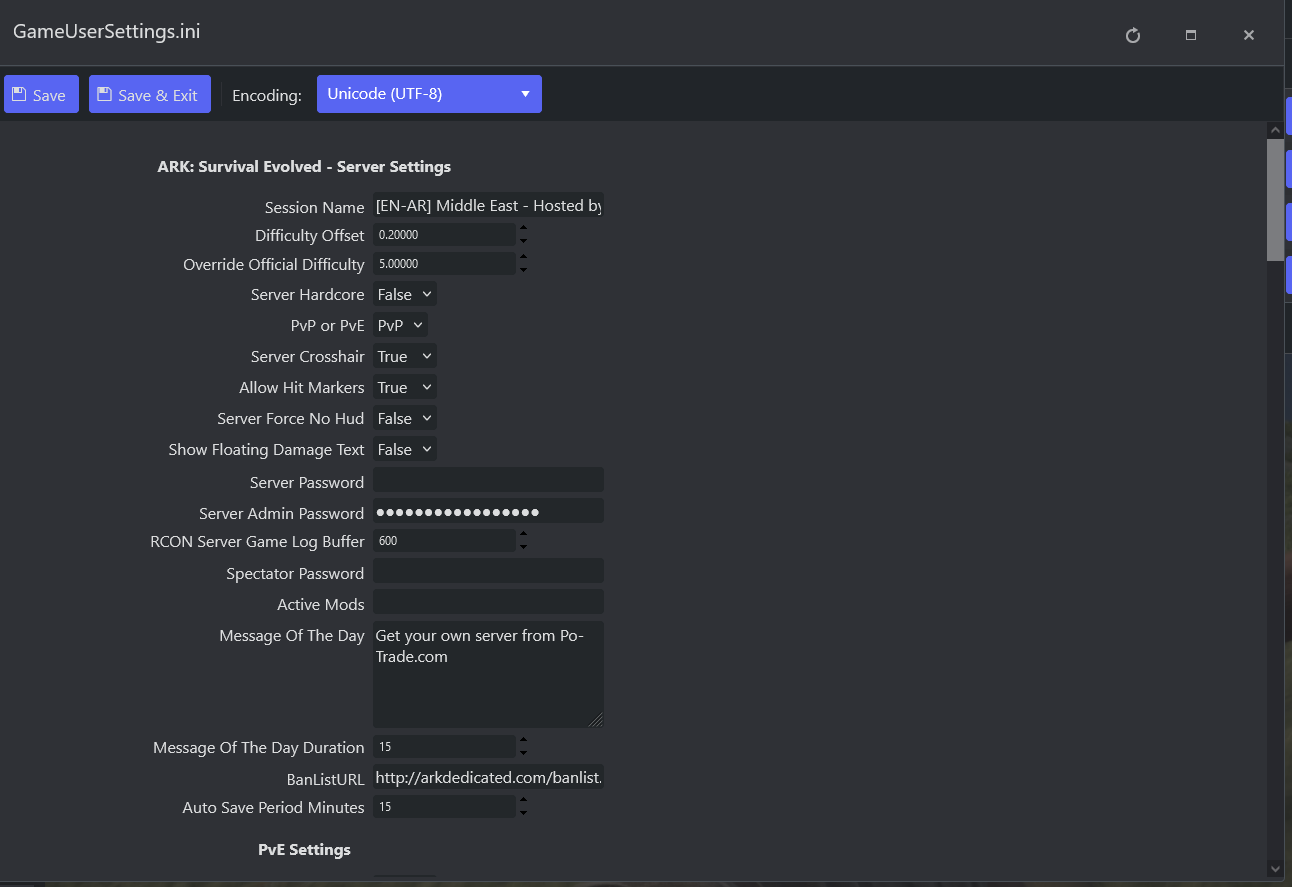Click the Difficulty Offset value field
This screenshot has height=887, width=1292.
pyautogui.click(x=444, y=234)
